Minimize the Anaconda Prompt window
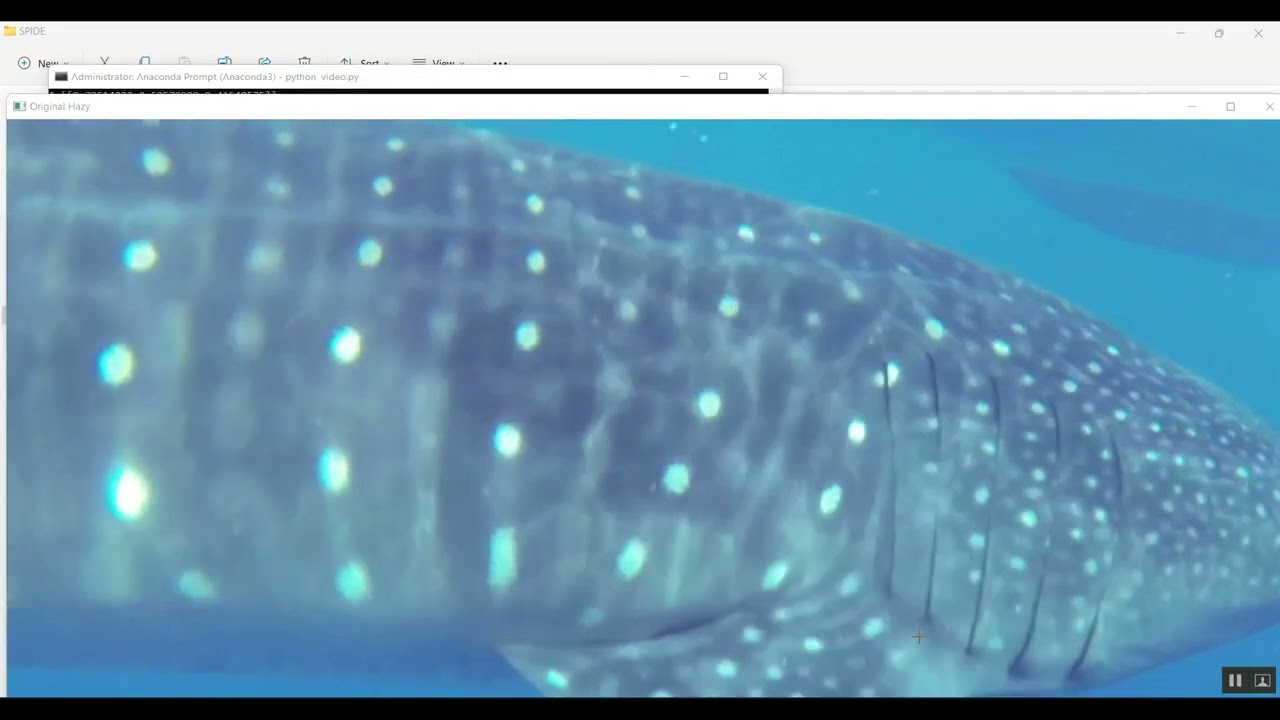This screenshot has width=1280, height=720. pyautogui.click(x=685, y=76)
